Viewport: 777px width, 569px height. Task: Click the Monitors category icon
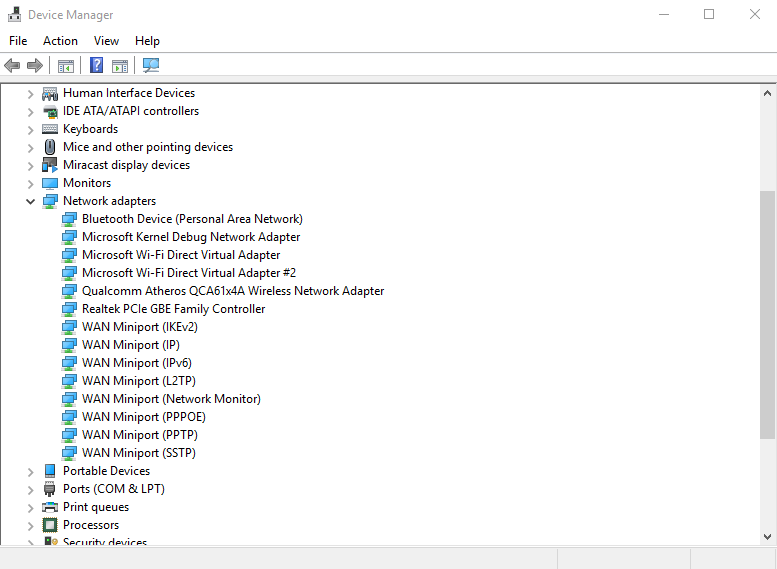coord(50,183)
